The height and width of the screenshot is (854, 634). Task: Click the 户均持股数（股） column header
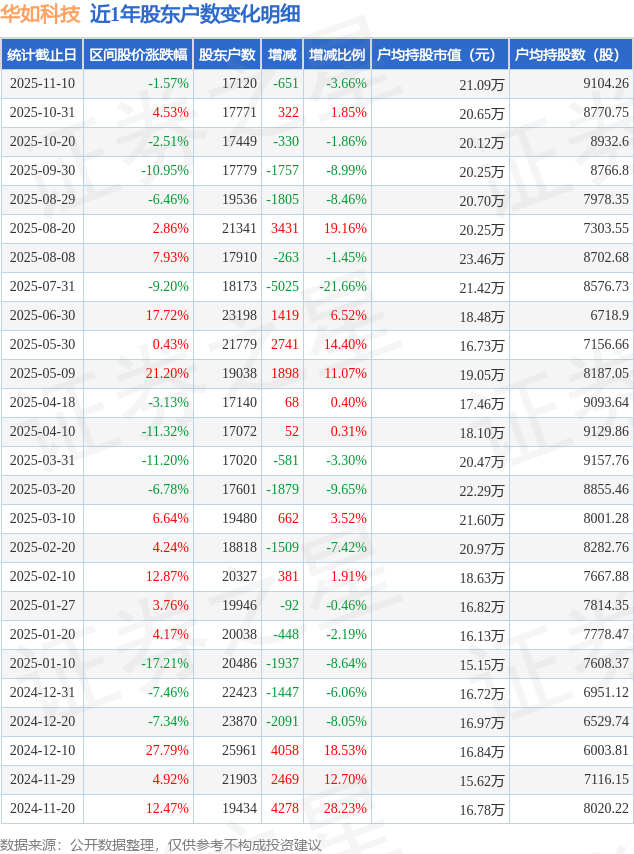(x=571, y=55)
